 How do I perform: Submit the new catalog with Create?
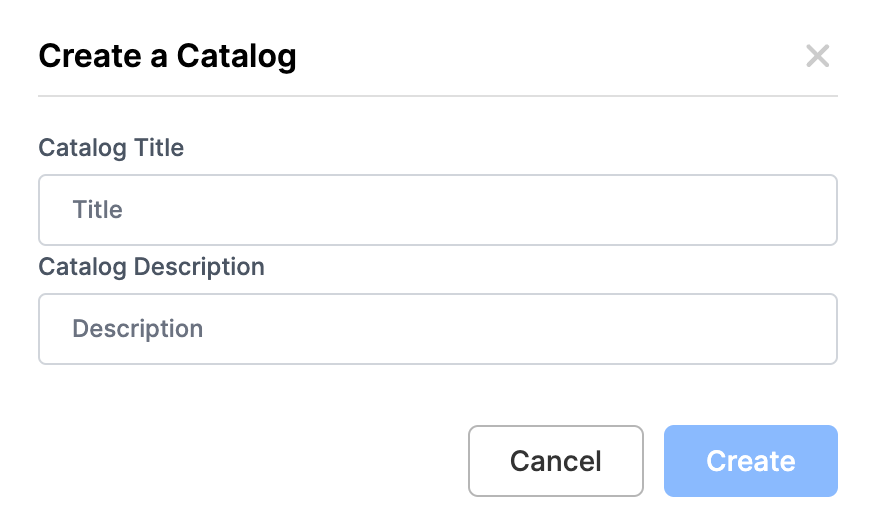tap(750, 461)
